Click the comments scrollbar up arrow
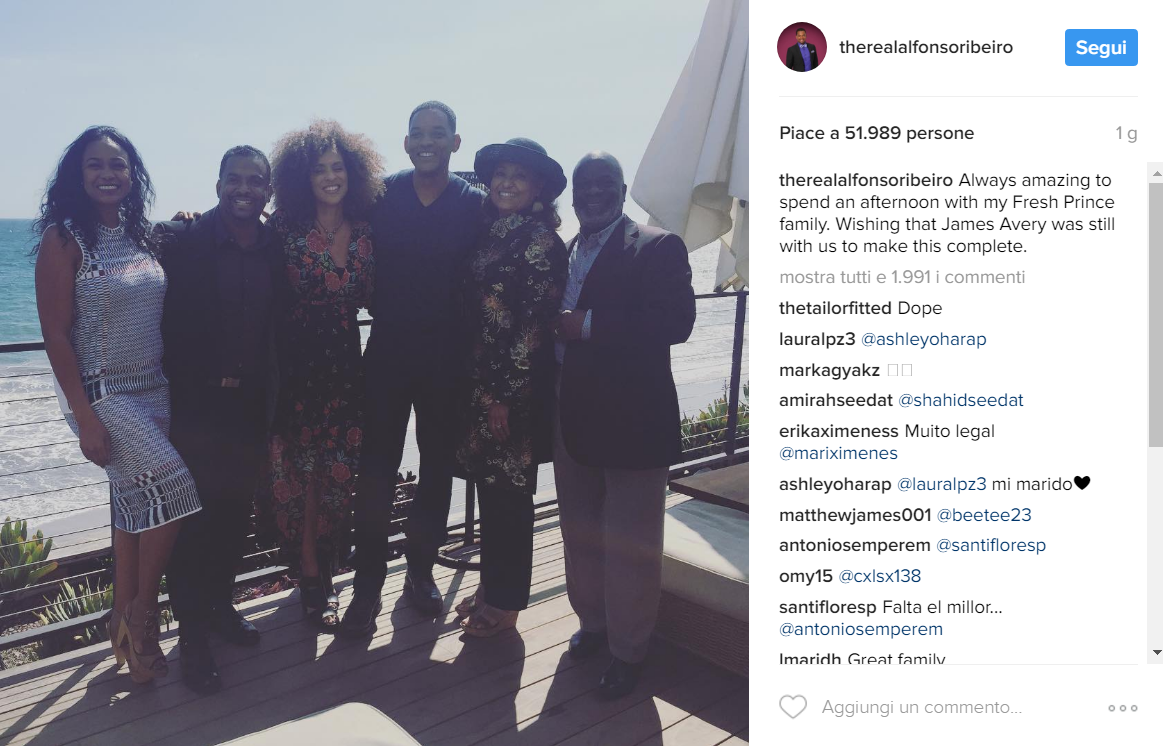 click(x=1156, y=173)
